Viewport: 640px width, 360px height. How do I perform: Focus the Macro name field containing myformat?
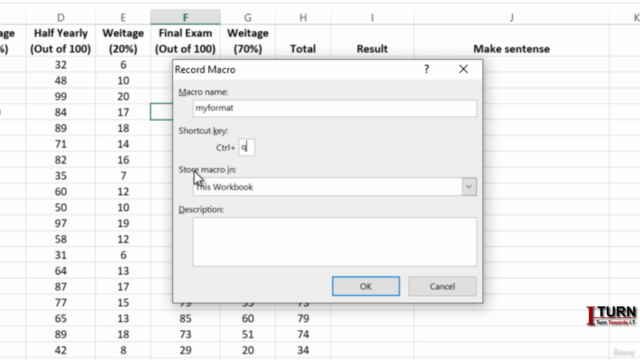pos(334,108)
